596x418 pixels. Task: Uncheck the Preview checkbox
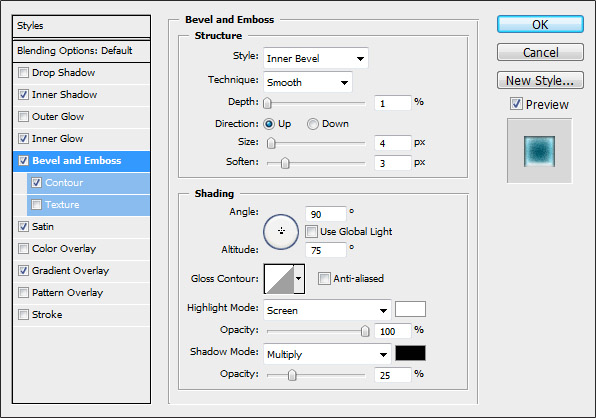(516, 104)
